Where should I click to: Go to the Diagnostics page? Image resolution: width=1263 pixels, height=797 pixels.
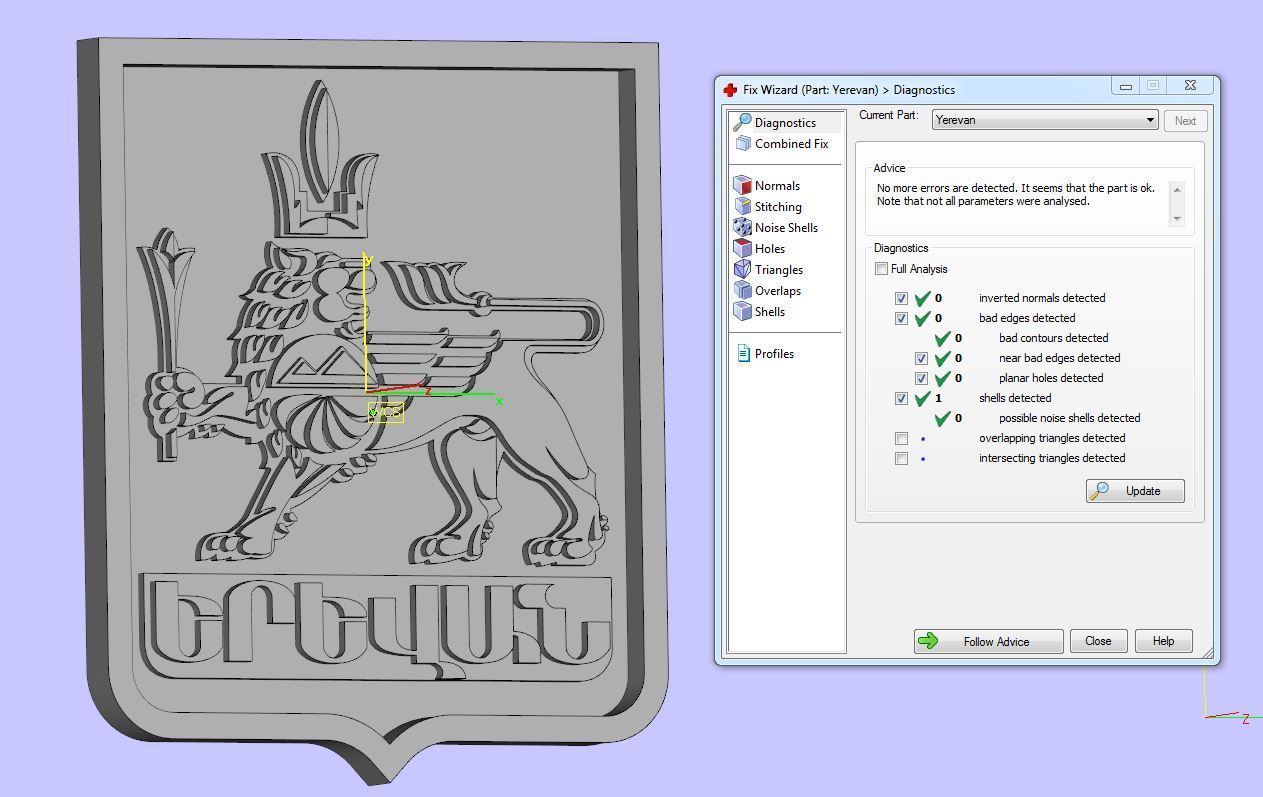coord(786,122)
